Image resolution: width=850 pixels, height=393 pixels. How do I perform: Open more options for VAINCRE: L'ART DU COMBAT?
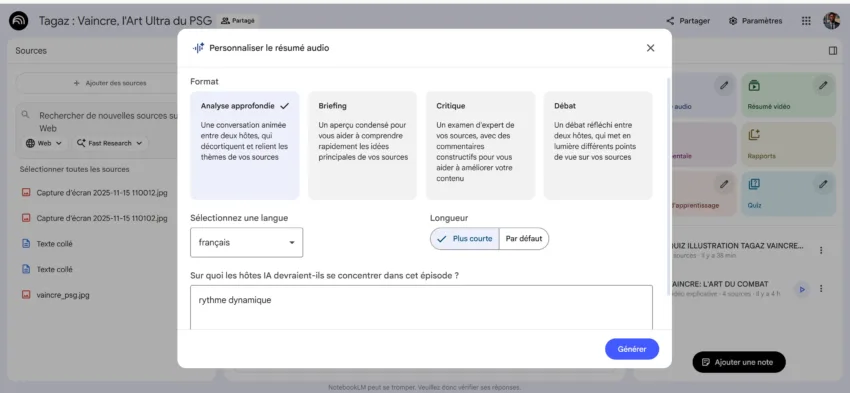[821, 289]
